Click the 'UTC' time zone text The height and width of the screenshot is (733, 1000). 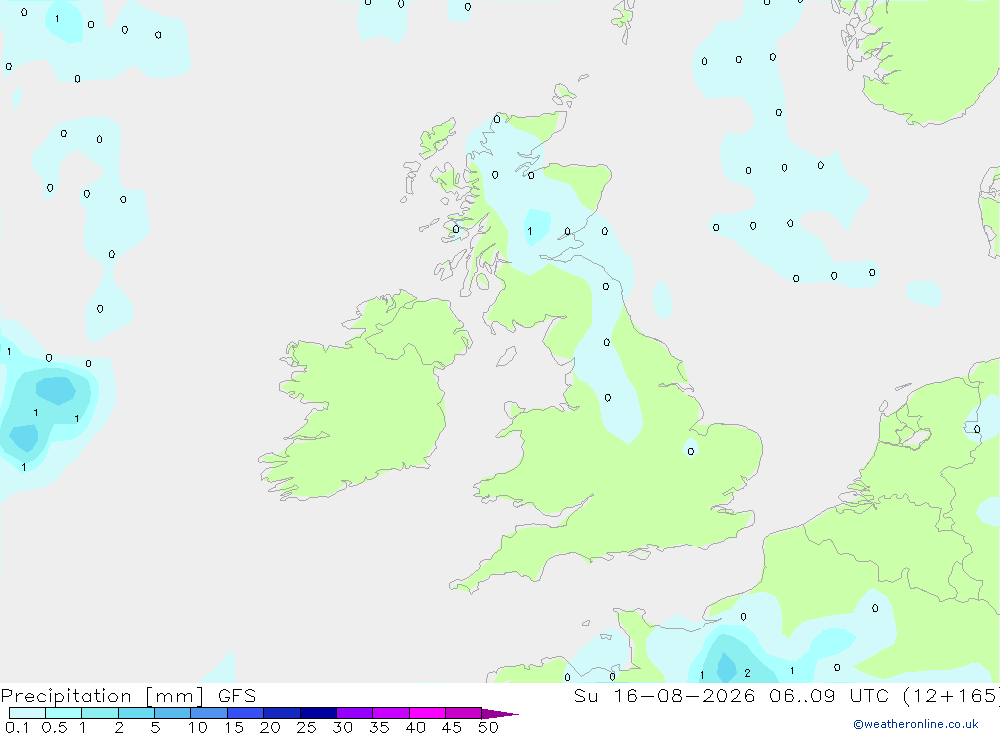coord(871,695)
